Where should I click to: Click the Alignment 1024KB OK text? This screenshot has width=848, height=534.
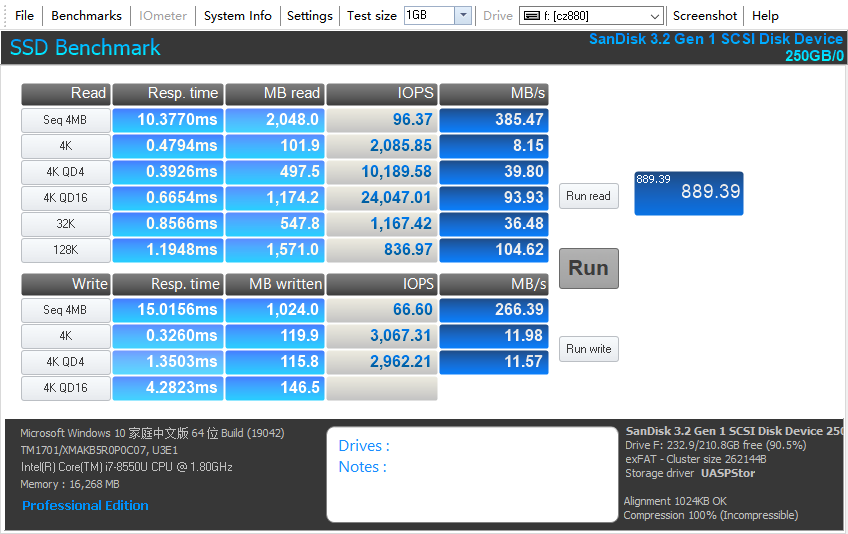[675, 501]
